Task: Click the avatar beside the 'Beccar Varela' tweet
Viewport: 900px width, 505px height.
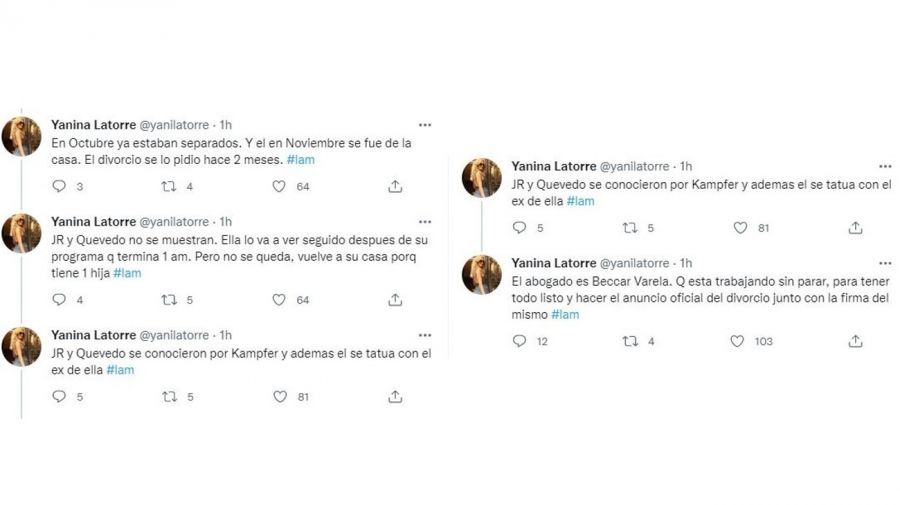Action: pyautogui.click(x=481, y=274)
